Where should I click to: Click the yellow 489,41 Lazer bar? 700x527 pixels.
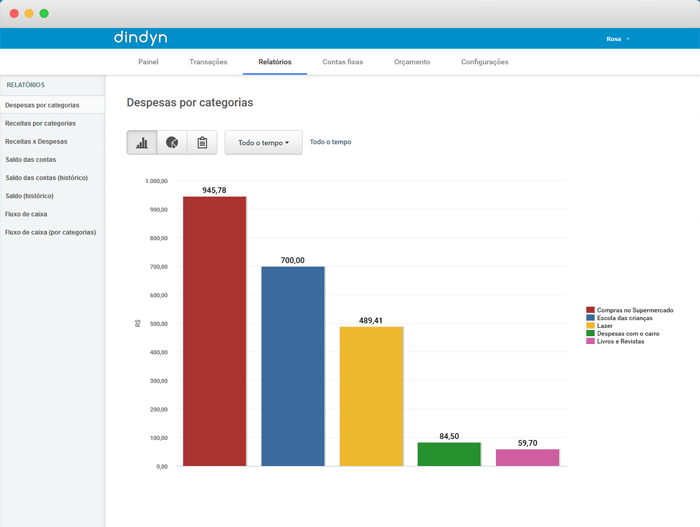pos(371,397)
